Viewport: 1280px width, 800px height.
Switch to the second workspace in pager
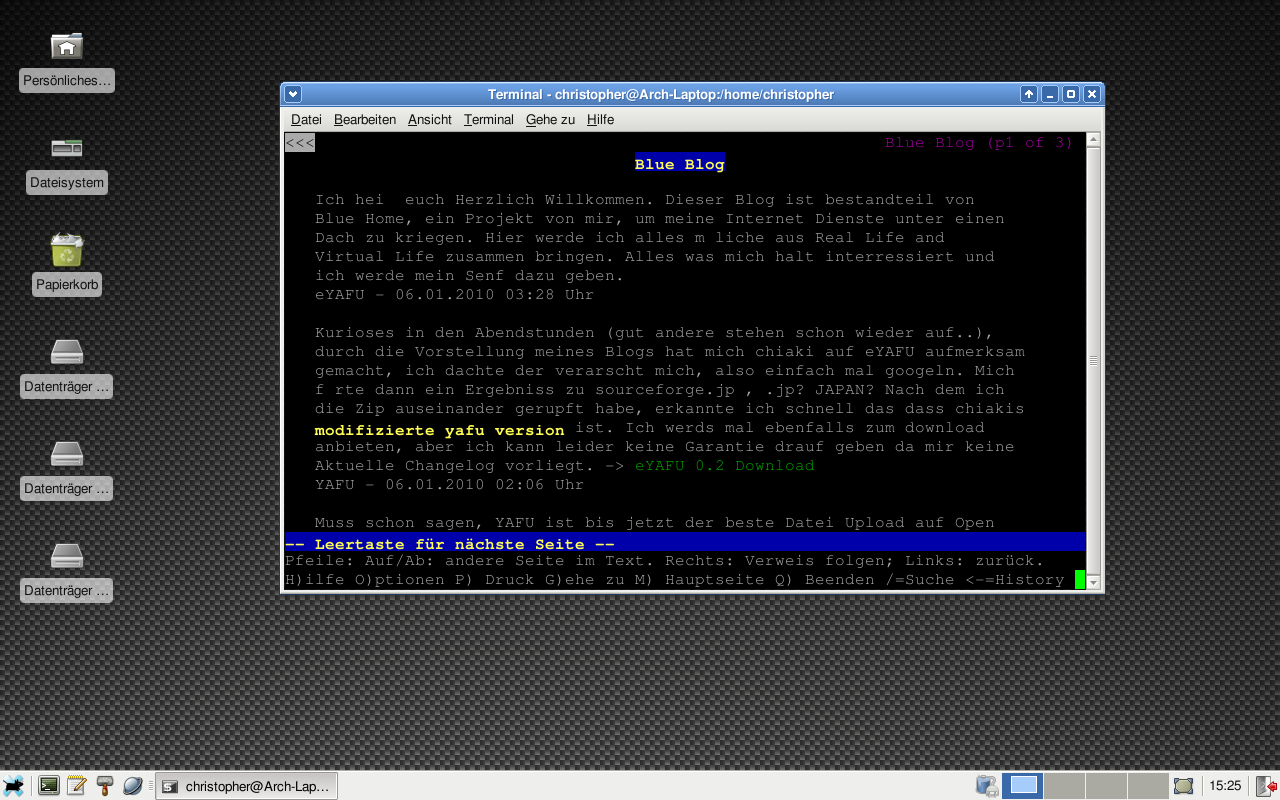1064,786
